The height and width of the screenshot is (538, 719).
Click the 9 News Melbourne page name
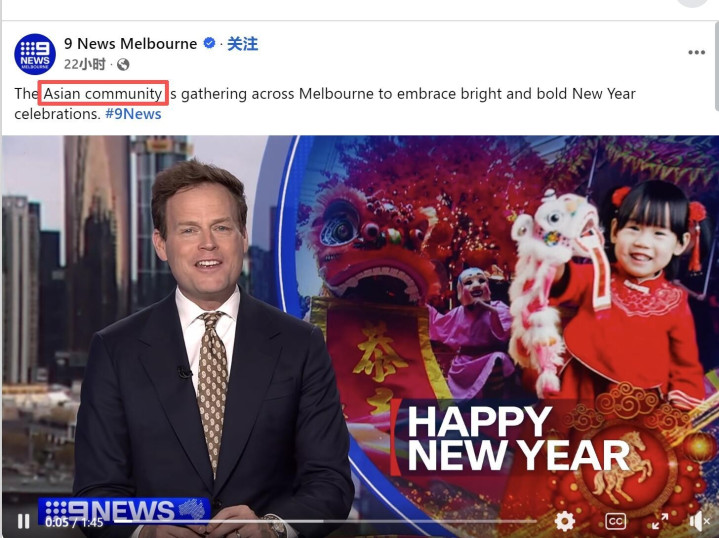[x=130, y=44]
